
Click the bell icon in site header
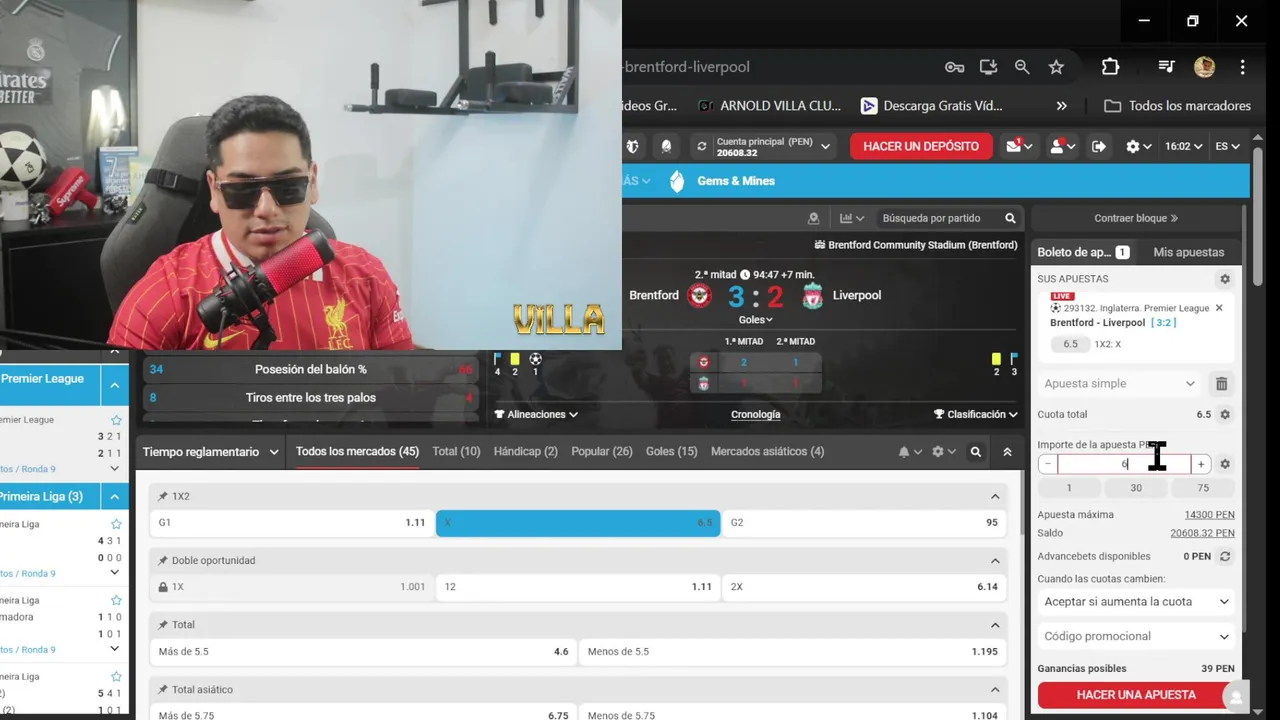666,146
